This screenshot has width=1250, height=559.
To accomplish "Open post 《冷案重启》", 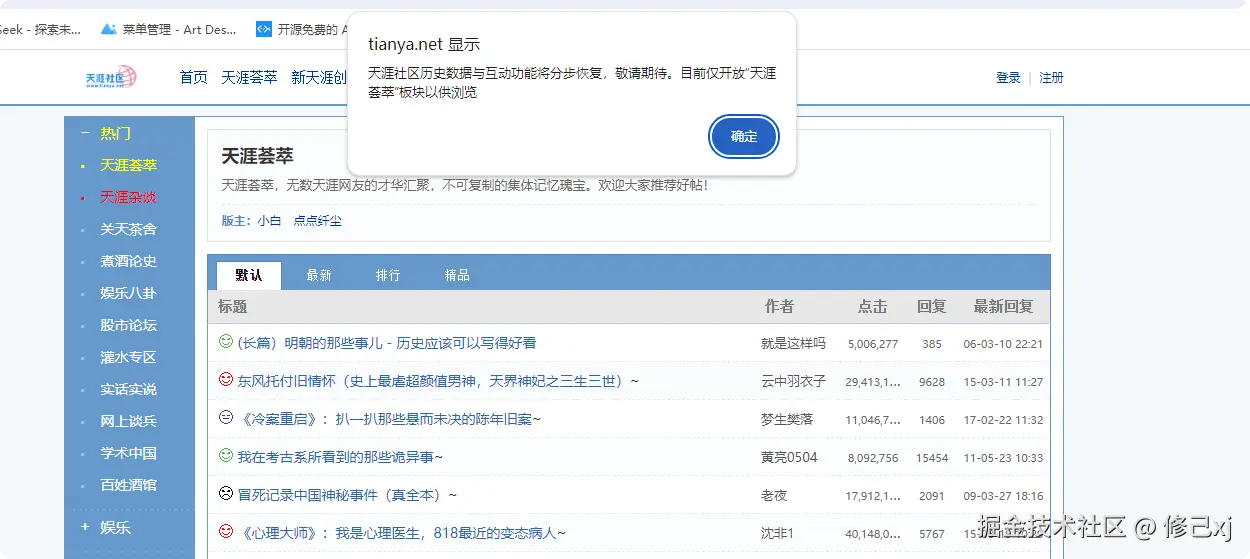I will coord(389,419).
